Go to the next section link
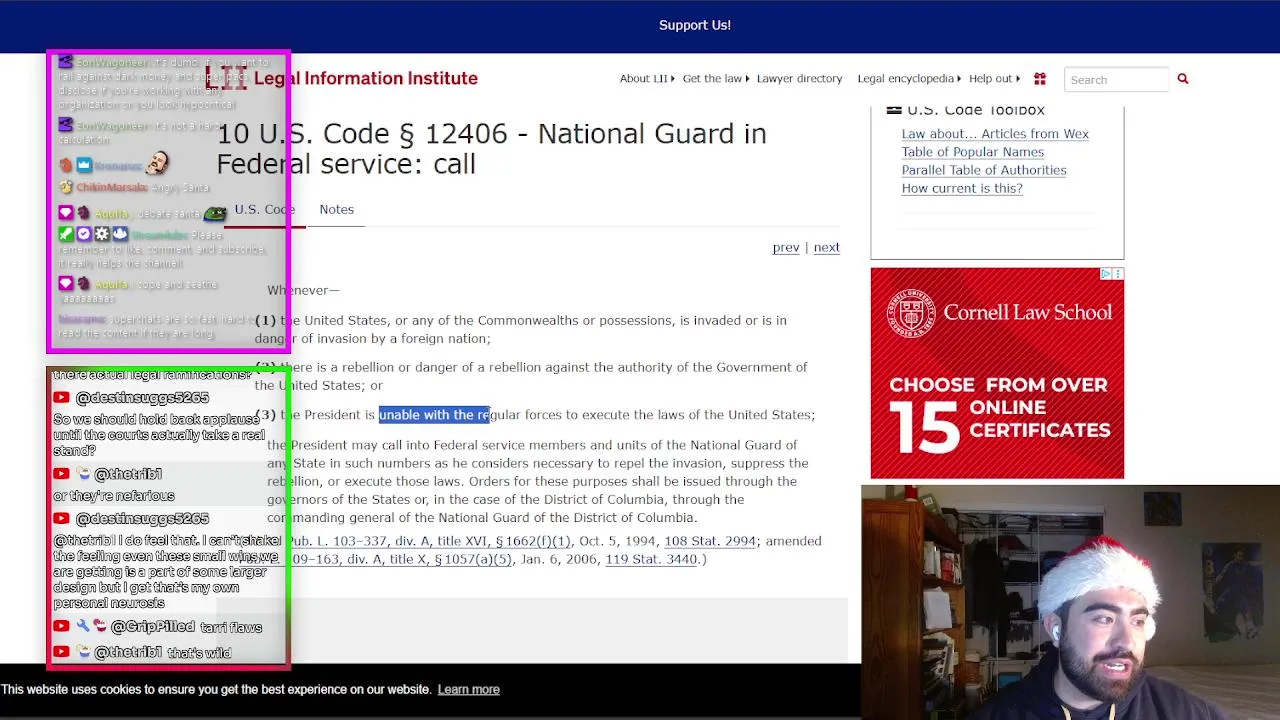The image size is (1280, 720). pos(826,247)
